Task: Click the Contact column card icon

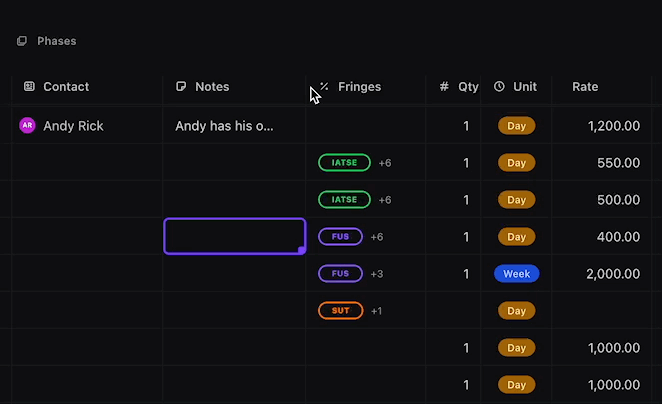Action: (29, 87)
